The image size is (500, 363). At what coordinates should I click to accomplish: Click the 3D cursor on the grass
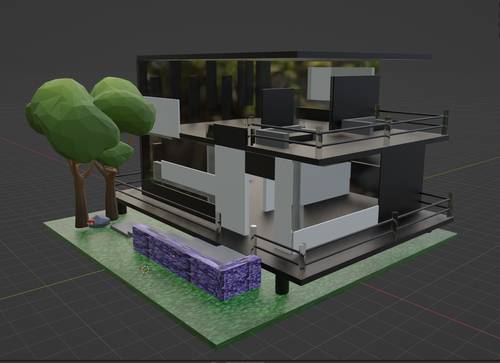click(145, 269)
